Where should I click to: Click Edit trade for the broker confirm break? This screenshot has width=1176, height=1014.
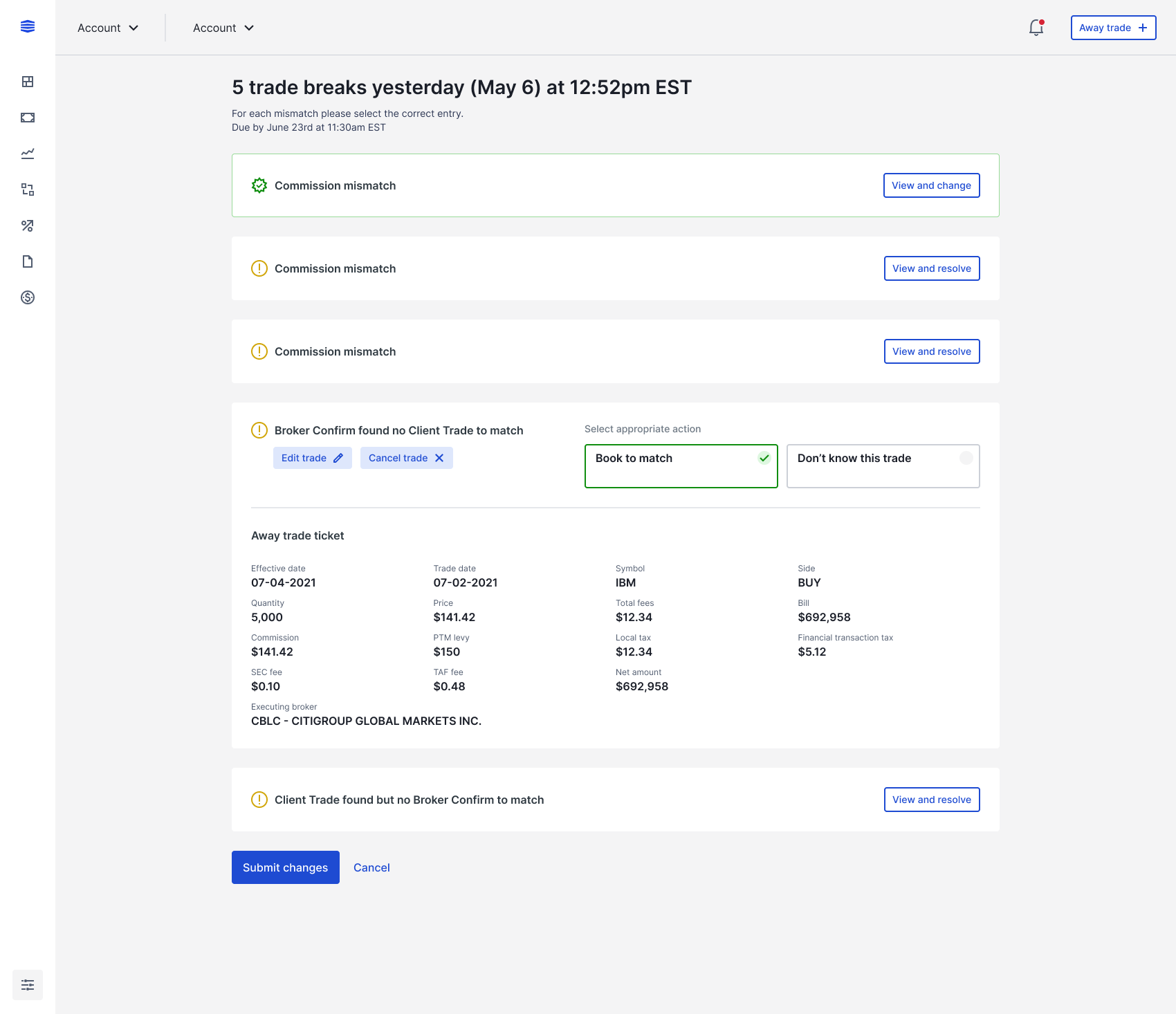point(312,457)
